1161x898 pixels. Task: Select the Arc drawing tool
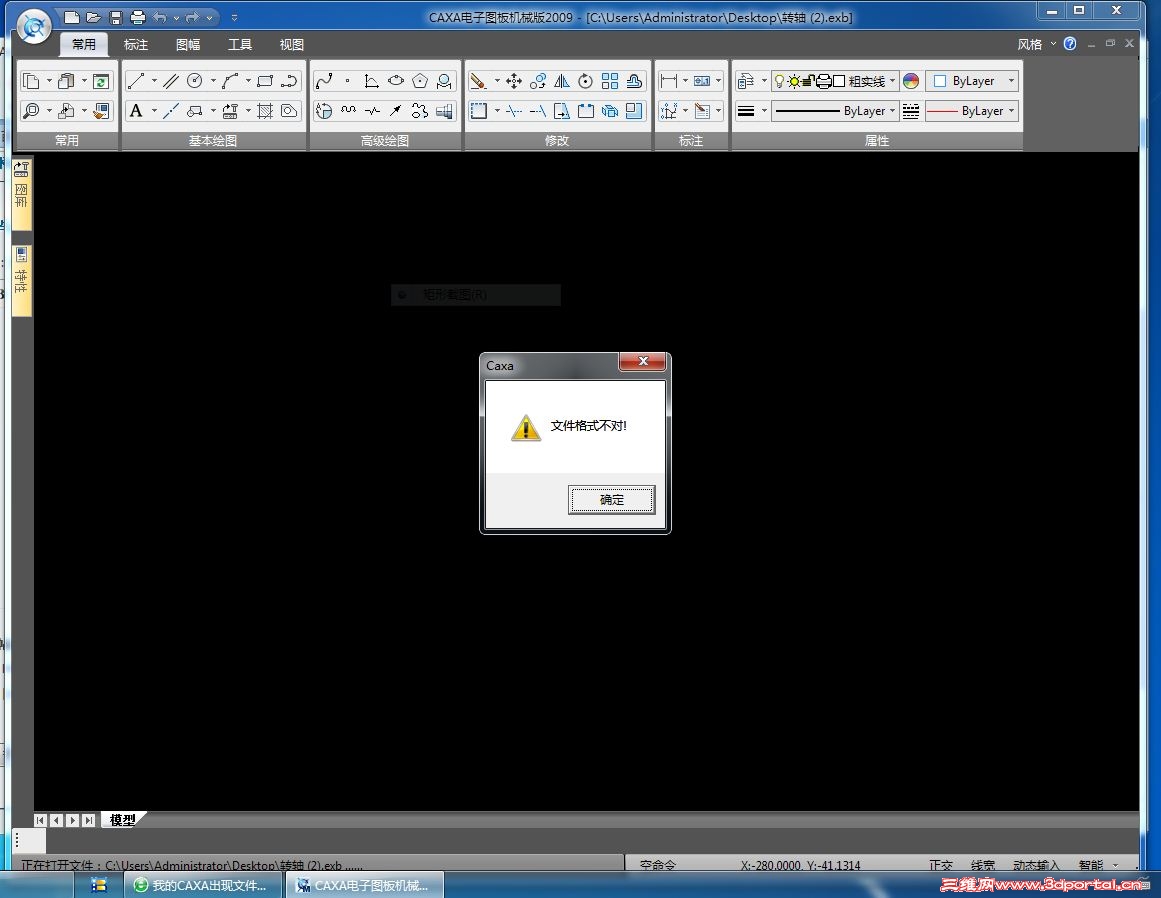(230, 81)
